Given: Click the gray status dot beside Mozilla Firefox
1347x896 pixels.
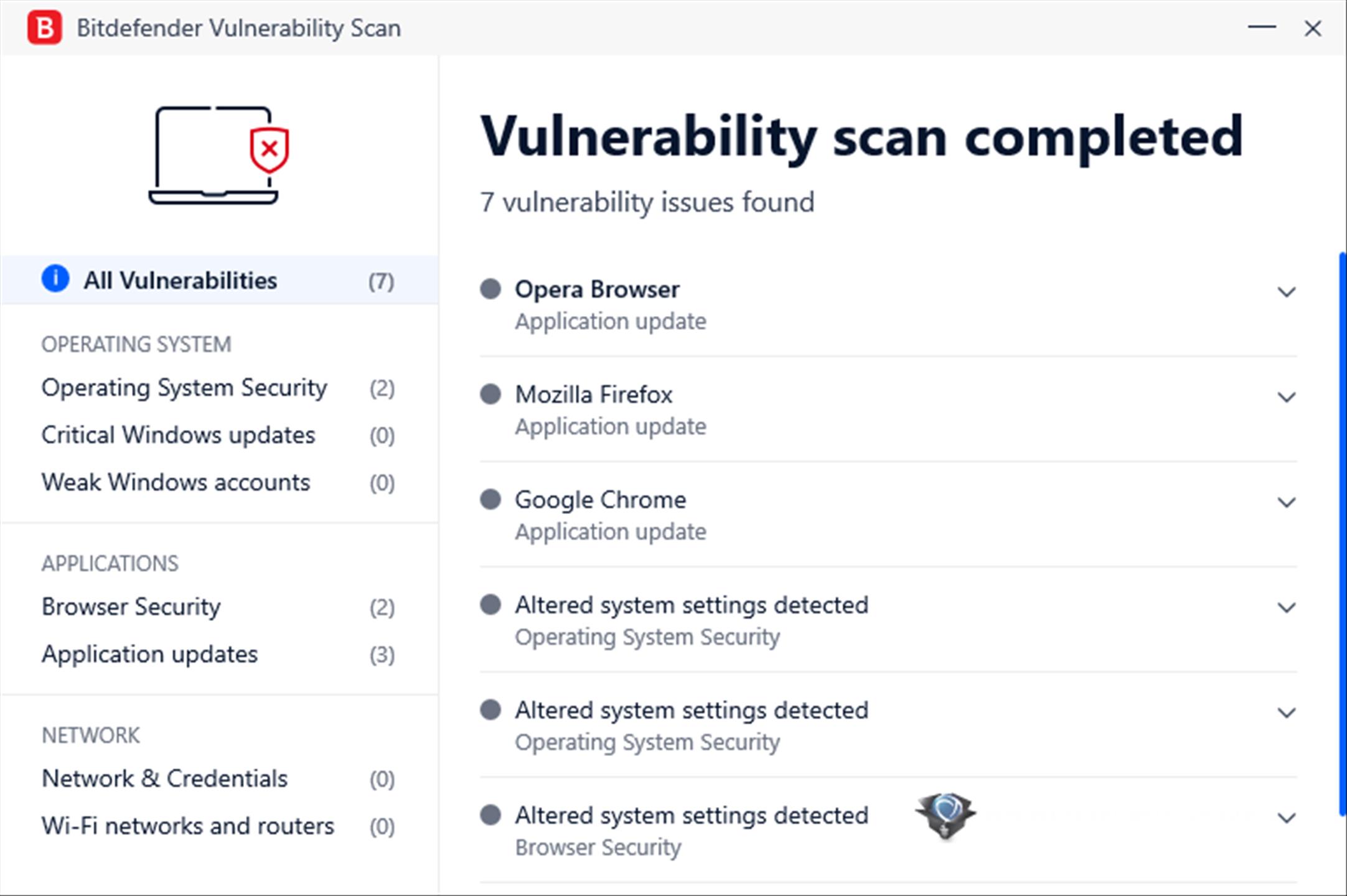Looking at the screenshot, I should [490, 394].
